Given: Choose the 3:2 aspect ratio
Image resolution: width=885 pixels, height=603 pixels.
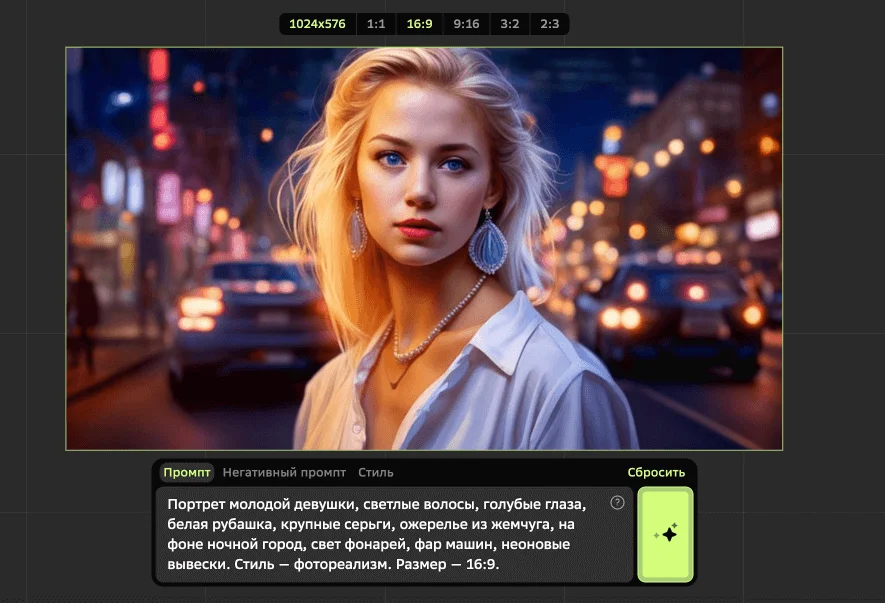Looking at the screenshot, I should tap(510, 24).
